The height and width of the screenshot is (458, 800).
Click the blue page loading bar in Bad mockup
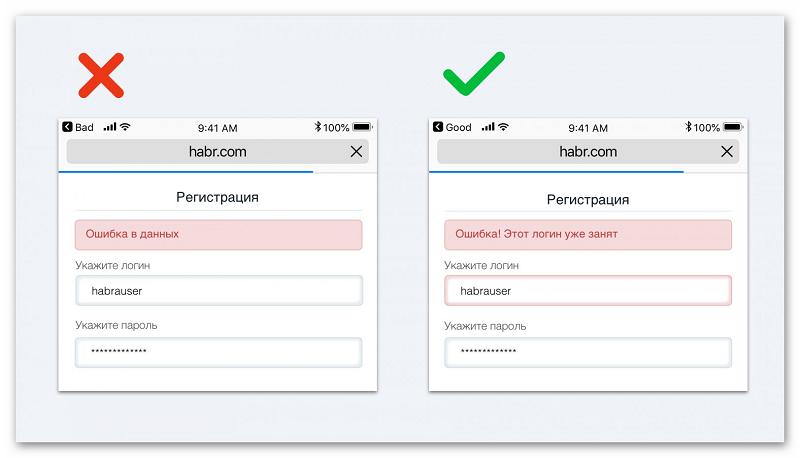[186, 172]
